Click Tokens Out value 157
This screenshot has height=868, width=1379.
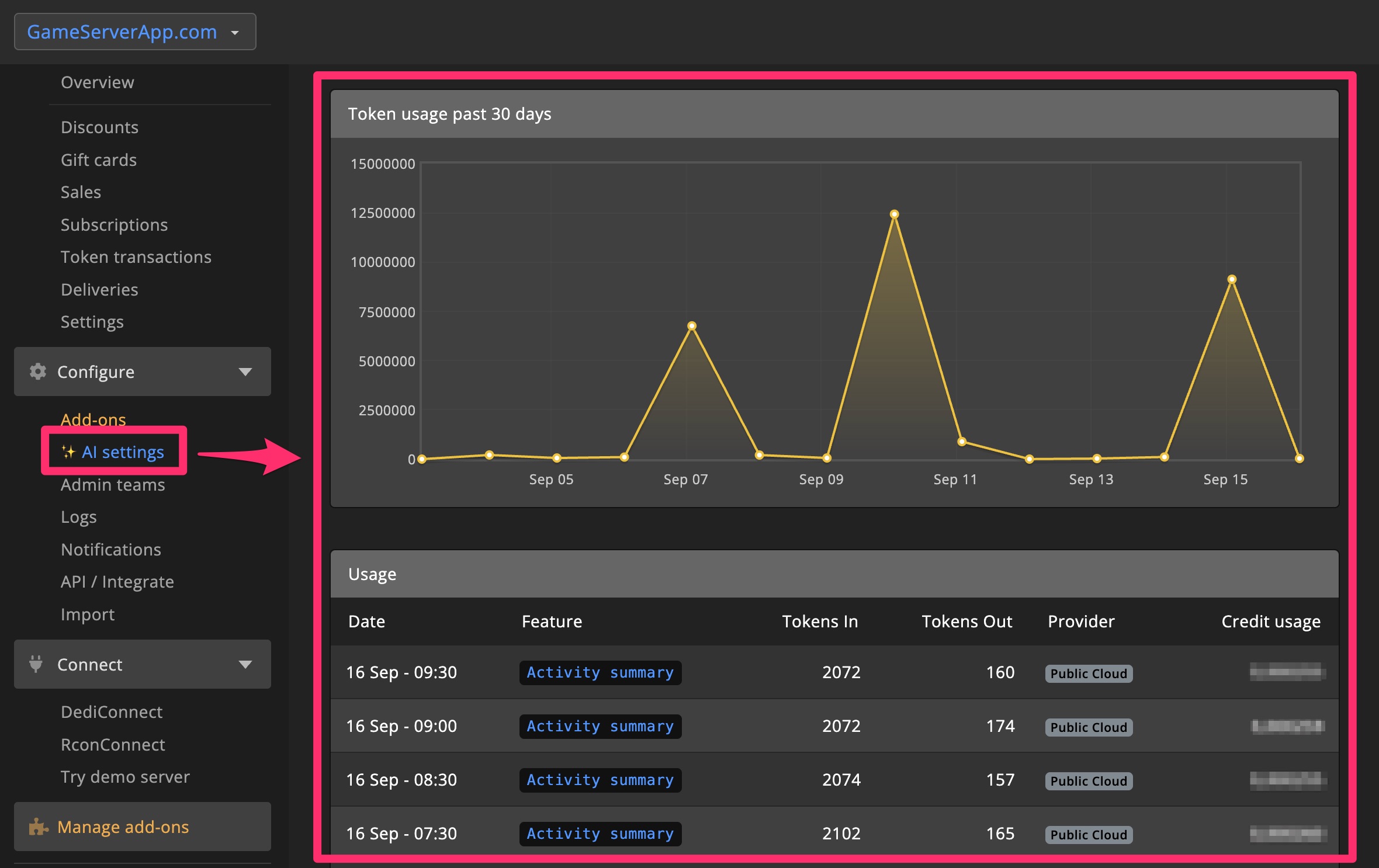click(x=1000, y=780)
